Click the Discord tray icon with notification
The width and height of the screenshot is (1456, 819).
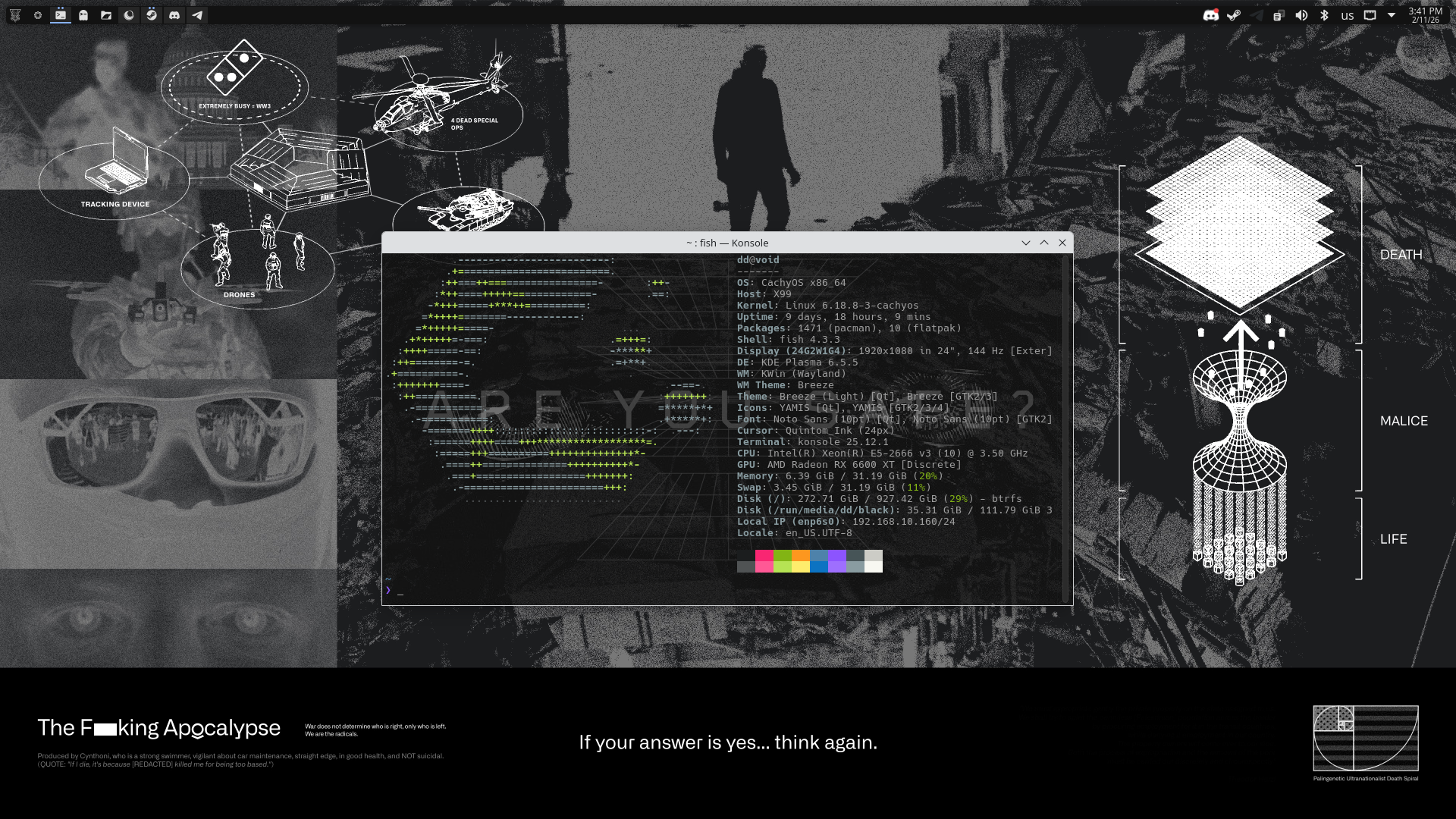click(x=1210, y=15)
